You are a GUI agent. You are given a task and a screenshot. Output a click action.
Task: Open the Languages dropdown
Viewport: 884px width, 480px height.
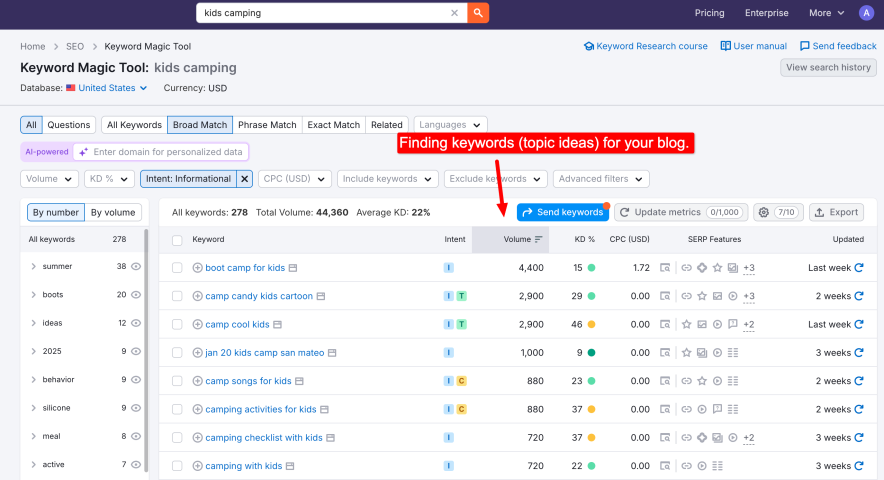(x=450, y=125)
